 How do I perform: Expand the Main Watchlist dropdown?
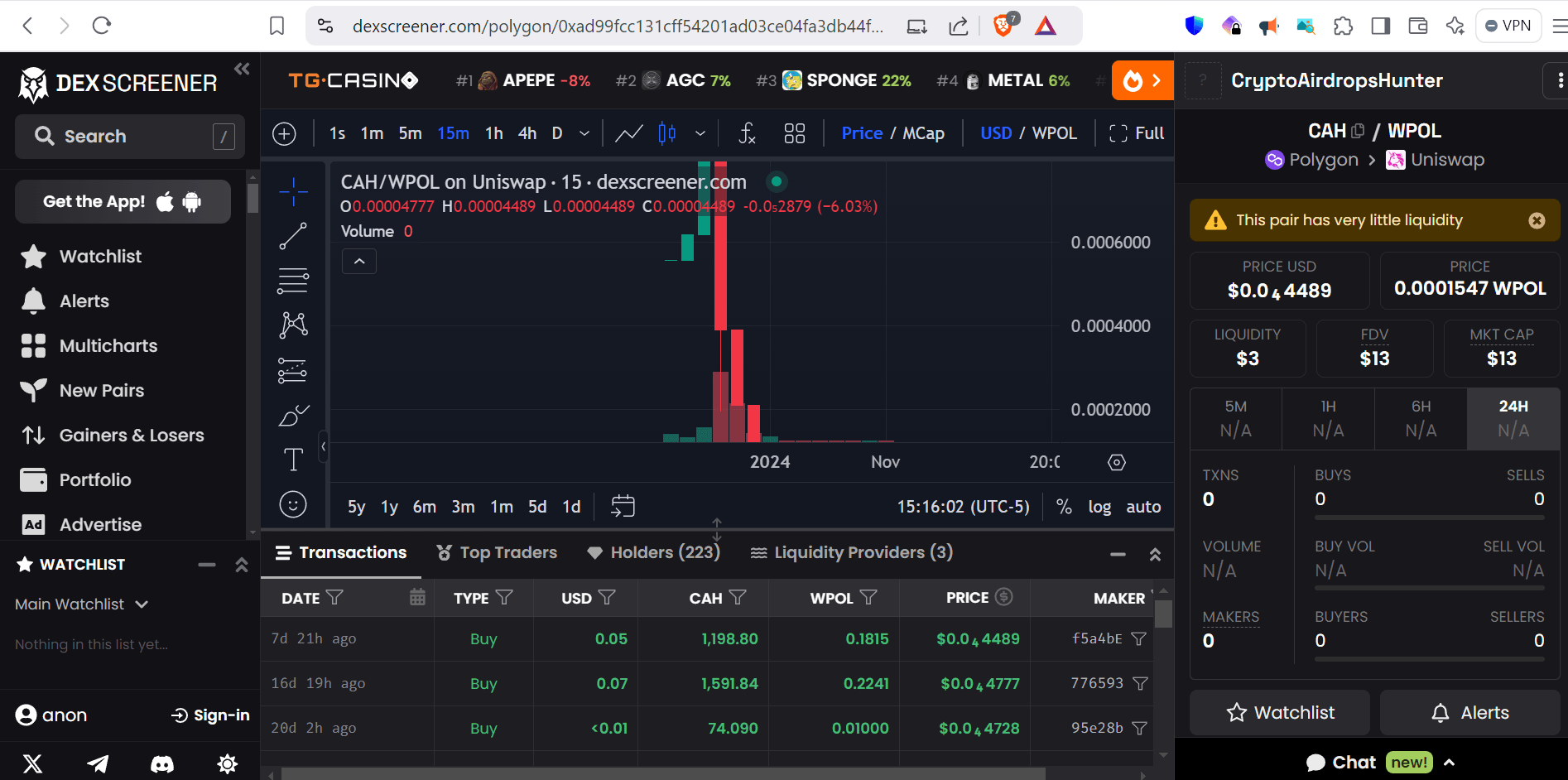coord(81,604)
